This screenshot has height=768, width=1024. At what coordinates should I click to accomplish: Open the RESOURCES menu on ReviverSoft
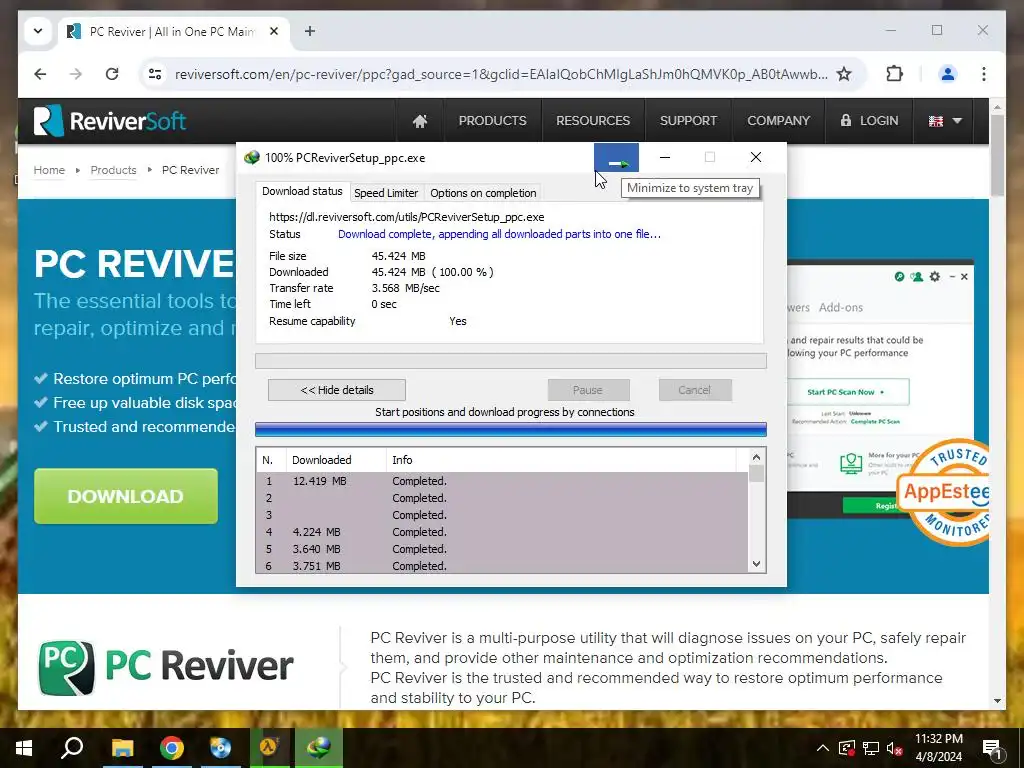coord(593,121)
